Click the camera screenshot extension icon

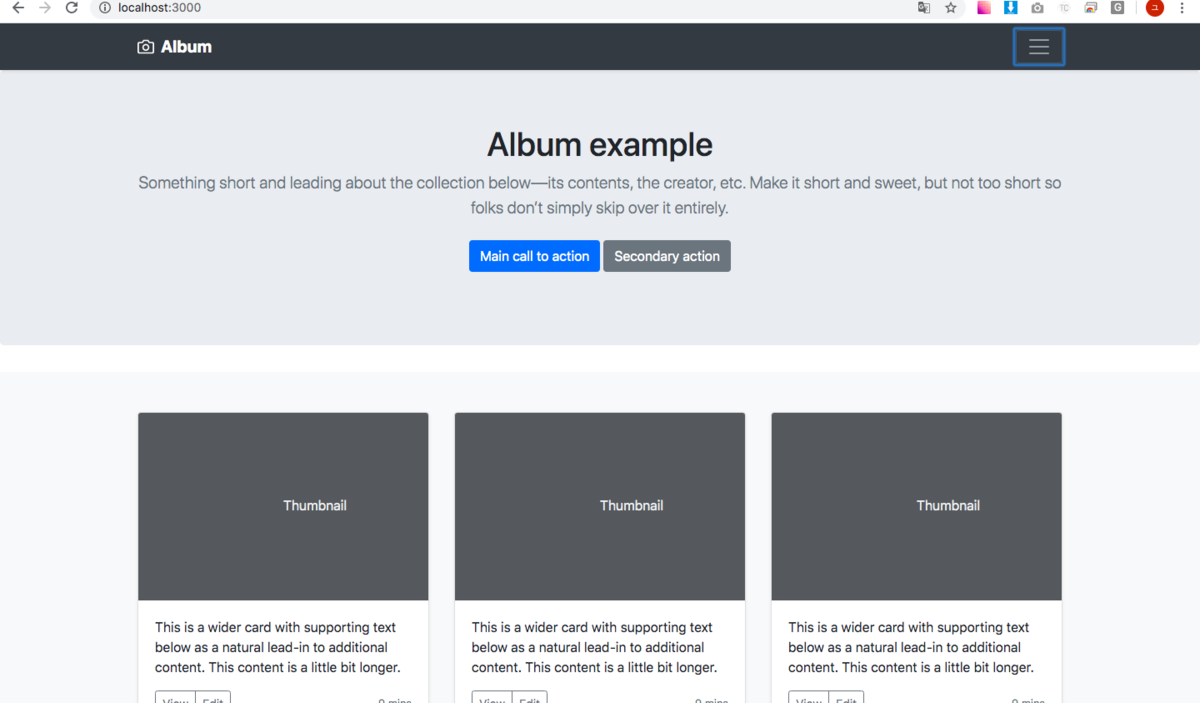[1037, 8]
